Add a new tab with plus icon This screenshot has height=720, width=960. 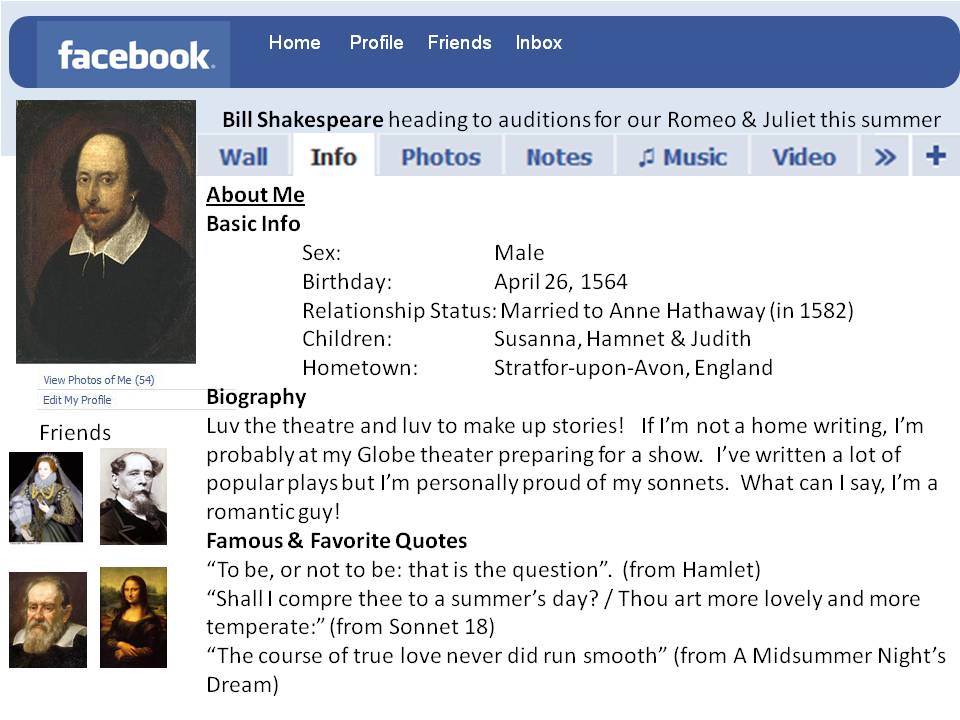coord(936,156)
